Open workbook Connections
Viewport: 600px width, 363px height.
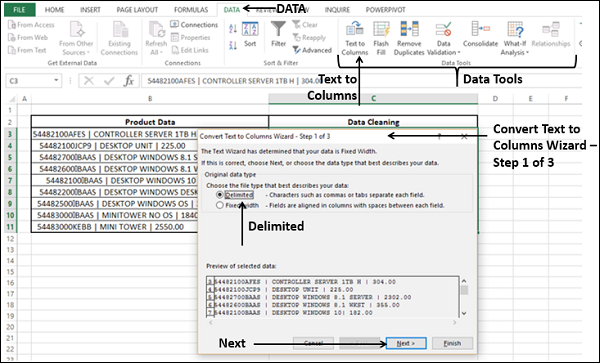194,25
